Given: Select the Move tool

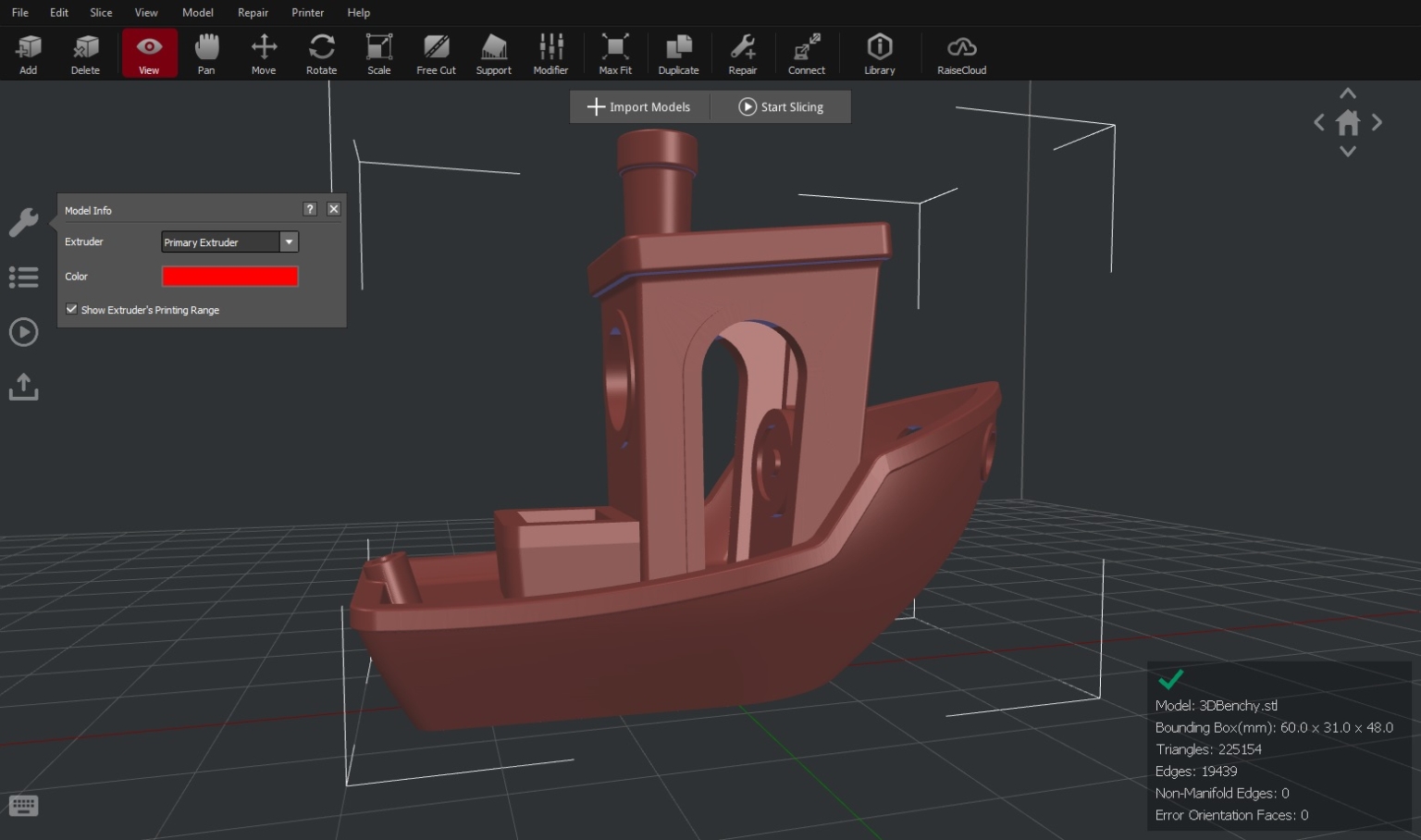Looking at the screenshot, I should [264, 53].
